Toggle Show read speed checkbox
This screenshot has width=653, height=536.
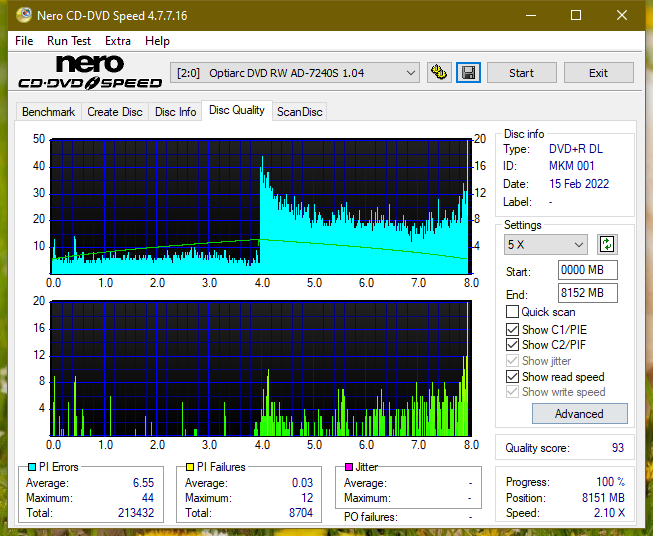pyautogui.click(x=512, y=376)
